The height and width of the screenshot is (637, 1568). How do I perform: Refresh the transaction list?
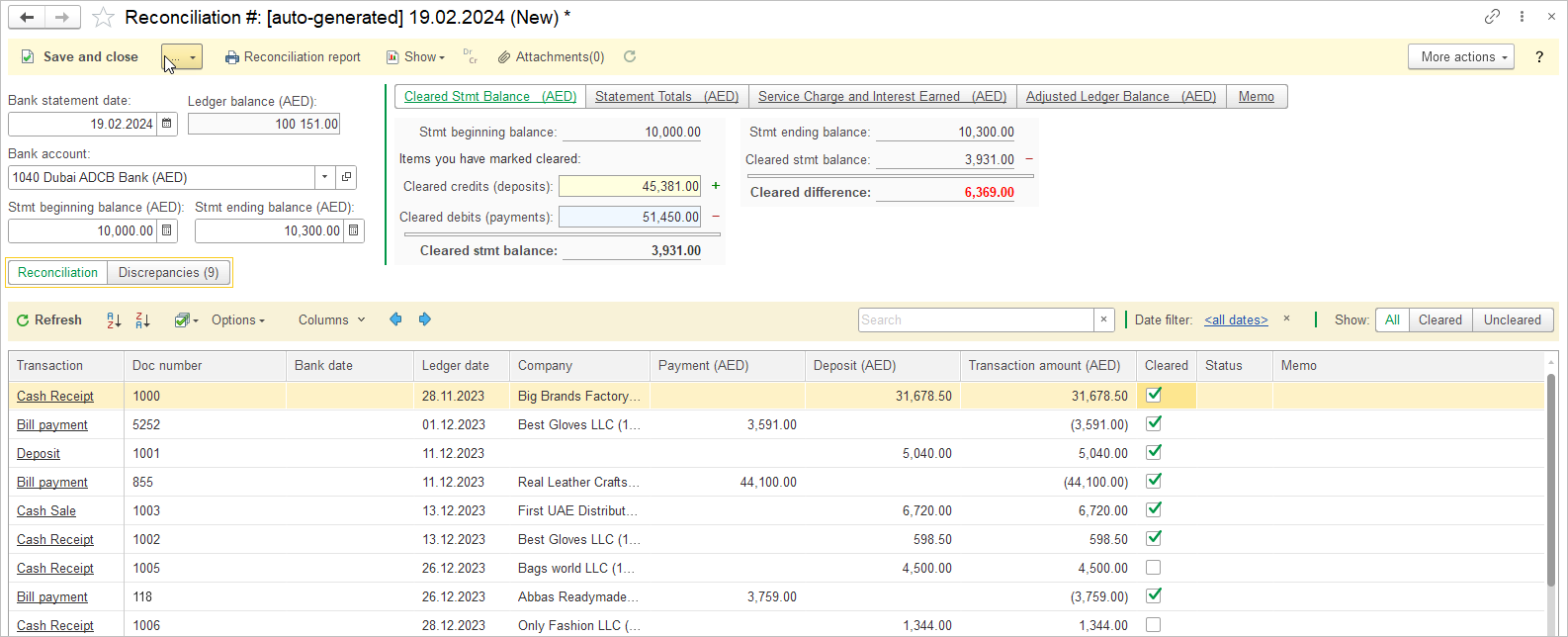pyautogui.click(x=49, y=319)
